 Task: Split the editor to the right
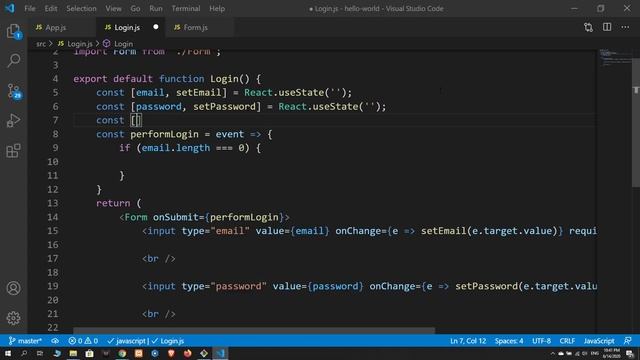tap(607, 27)
